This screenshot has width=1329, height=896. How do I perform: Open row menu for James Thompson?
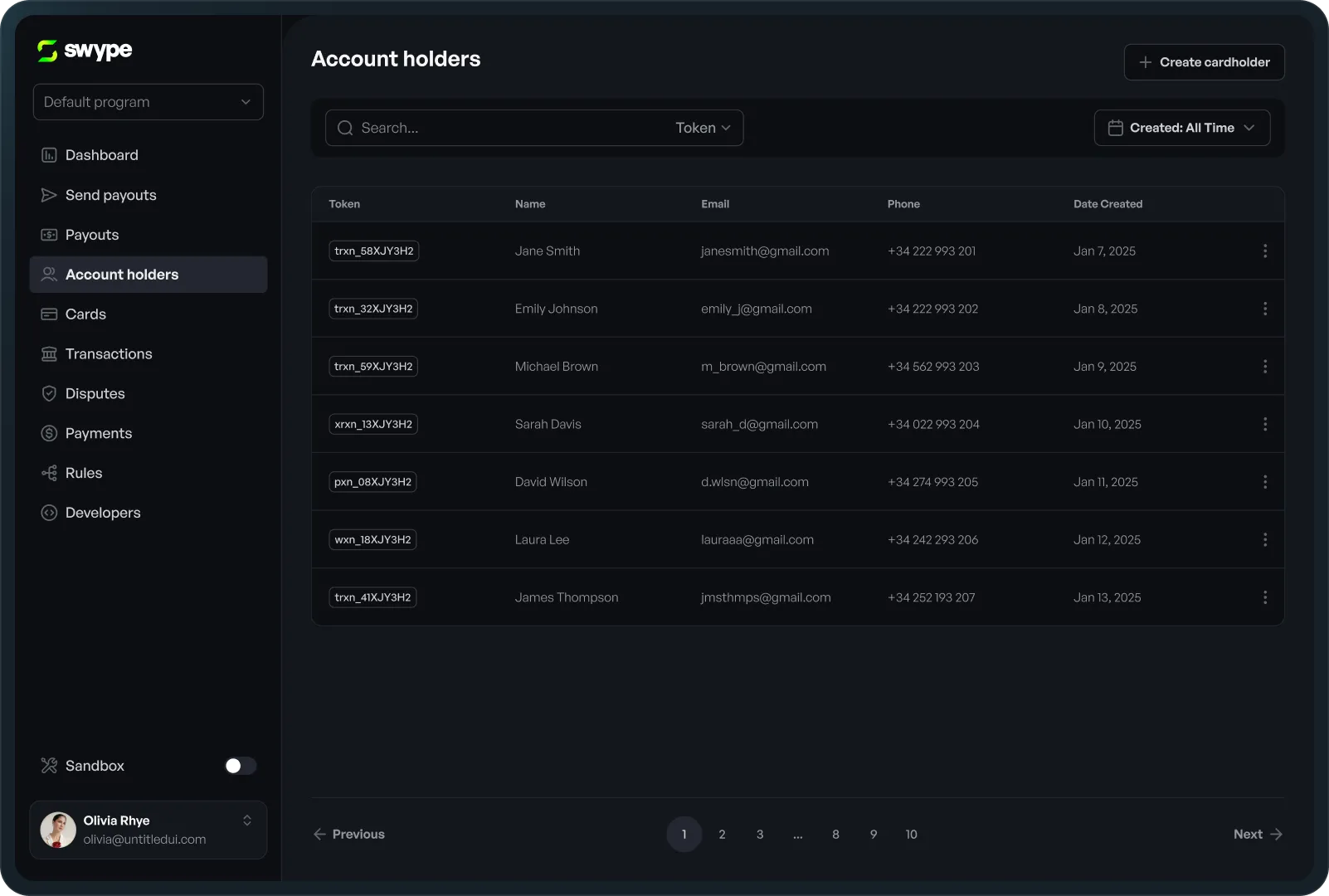[x=1265, y=597]
